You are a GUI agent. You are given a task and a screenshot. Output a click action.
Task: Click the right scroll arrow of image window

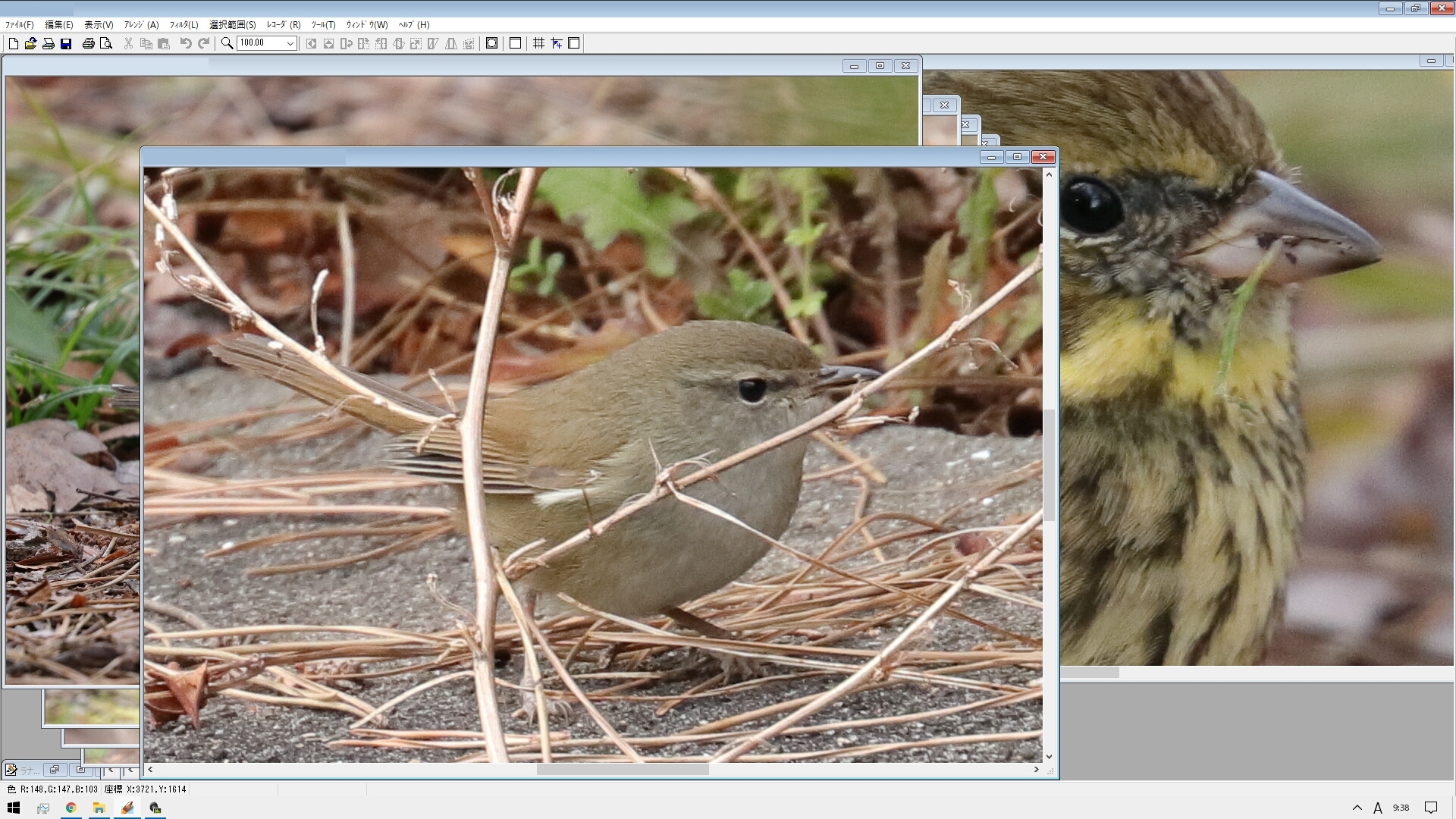click(x=1036, y=769)
